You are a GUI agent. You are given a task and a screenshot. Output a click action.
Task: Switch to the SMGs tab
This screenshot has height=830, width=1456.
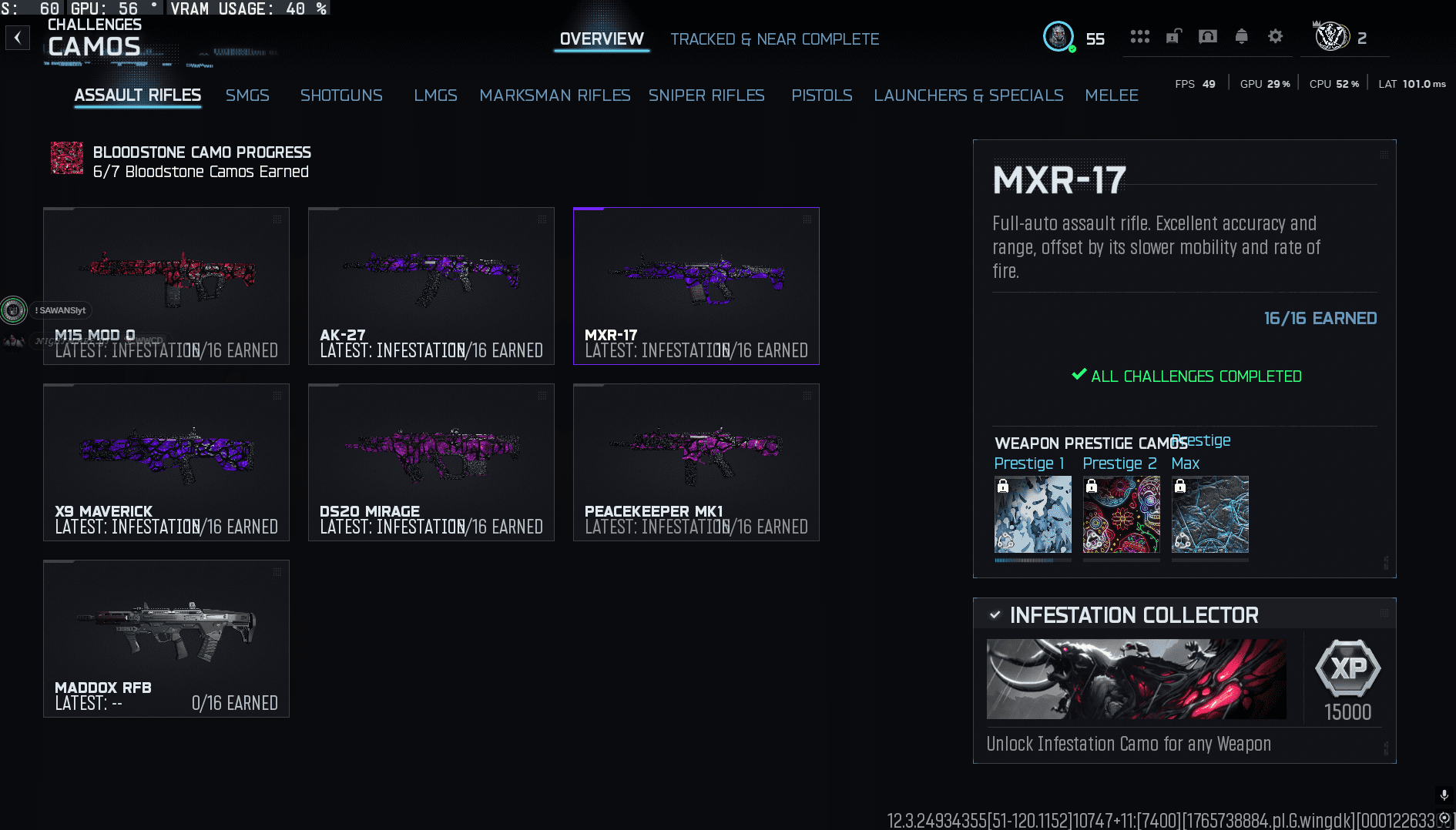tap(247, 95)
